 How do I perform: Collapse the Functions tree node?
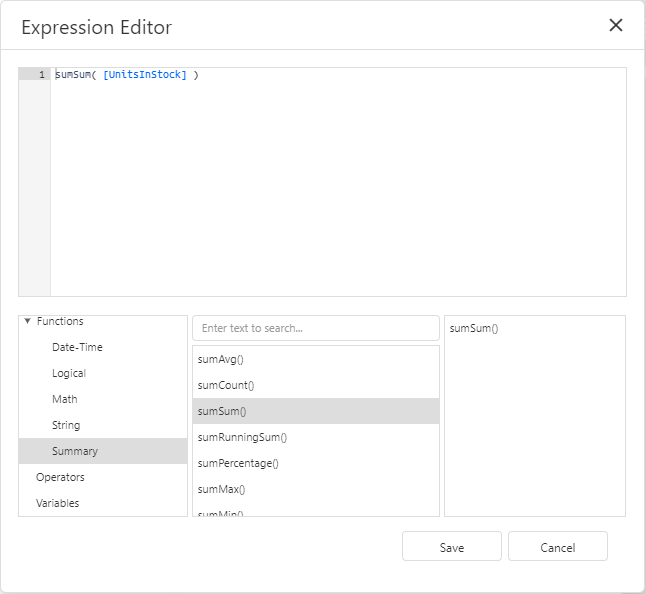[27, 321]
